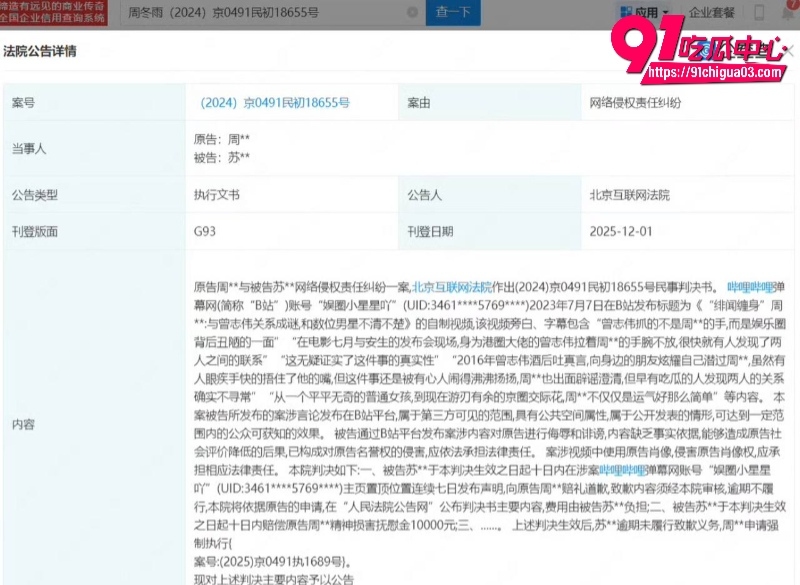Click the plaintiff line 原告：周**

click(x=222, y=139)
